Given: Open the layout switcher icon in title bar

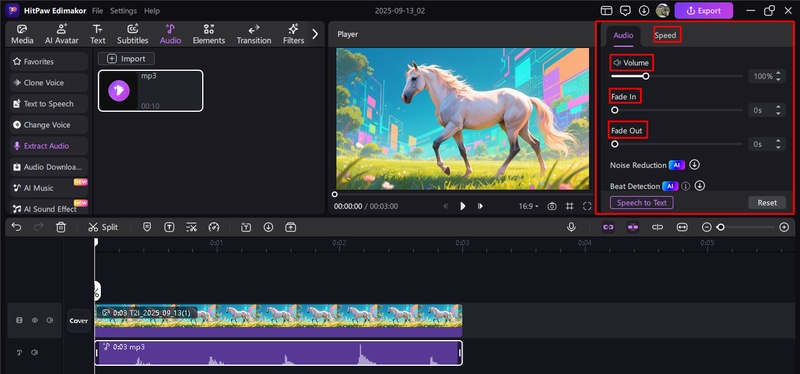Looking at the screenshot, I should 606,10.
